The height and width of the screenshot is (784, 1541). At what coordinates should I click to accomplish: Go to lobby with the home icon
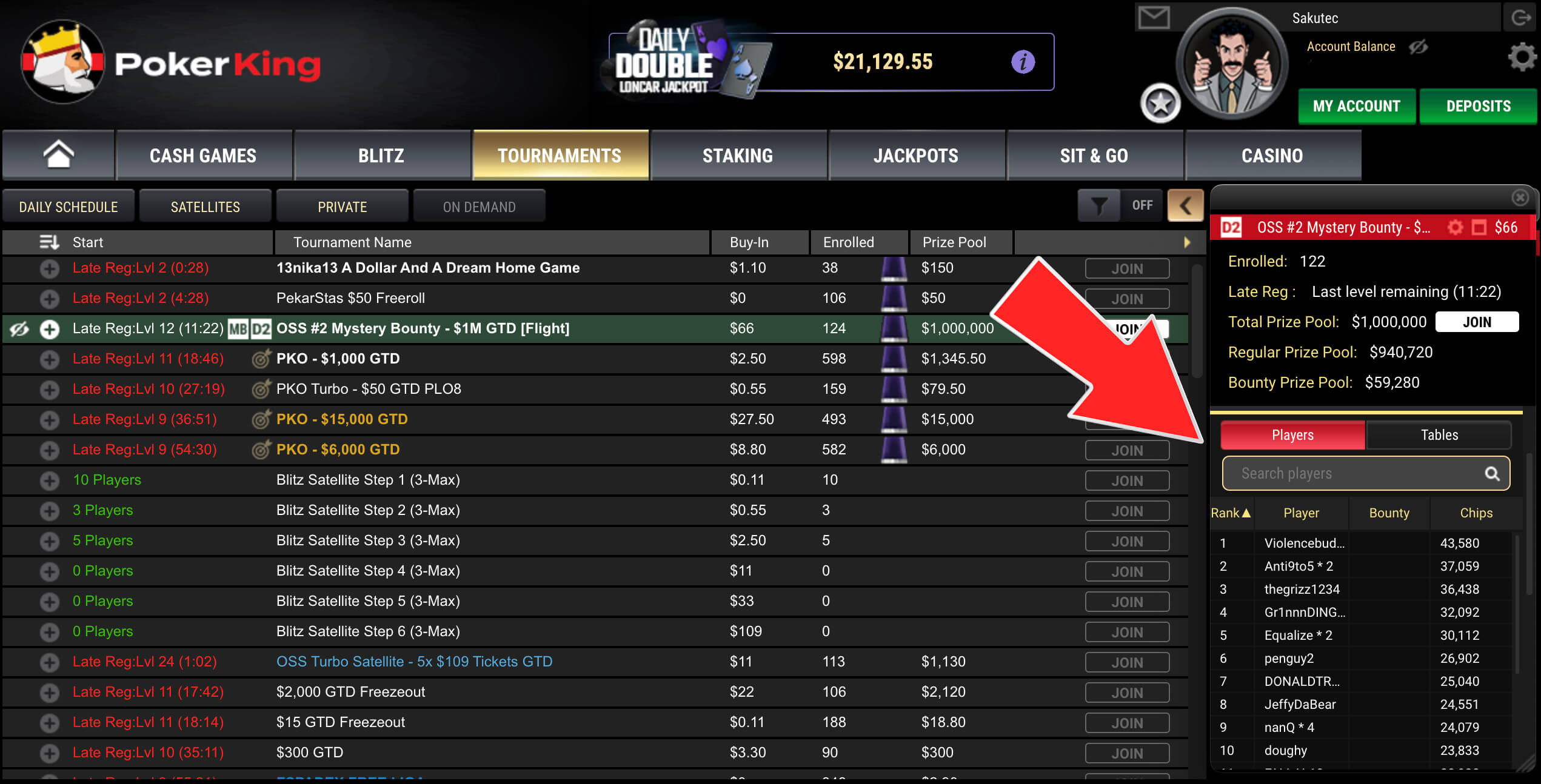(x=58, y=154)
